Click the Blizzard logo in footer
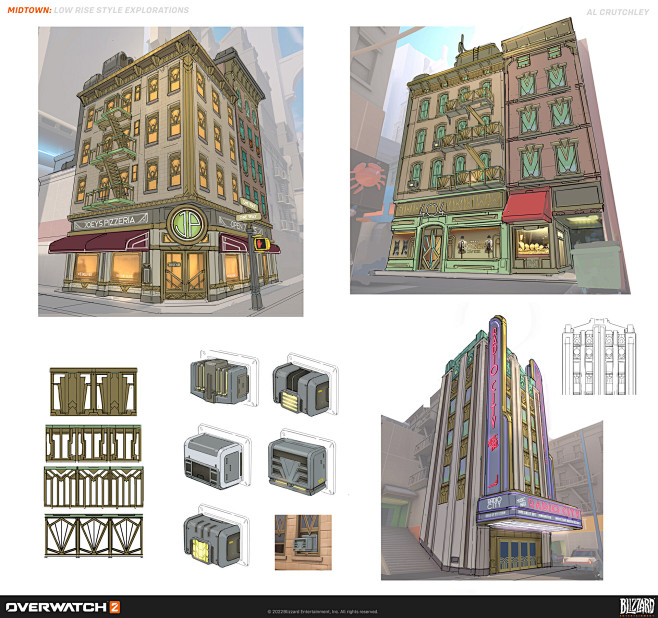The width and height of the screenshot is (658, 618). [637, 607]
